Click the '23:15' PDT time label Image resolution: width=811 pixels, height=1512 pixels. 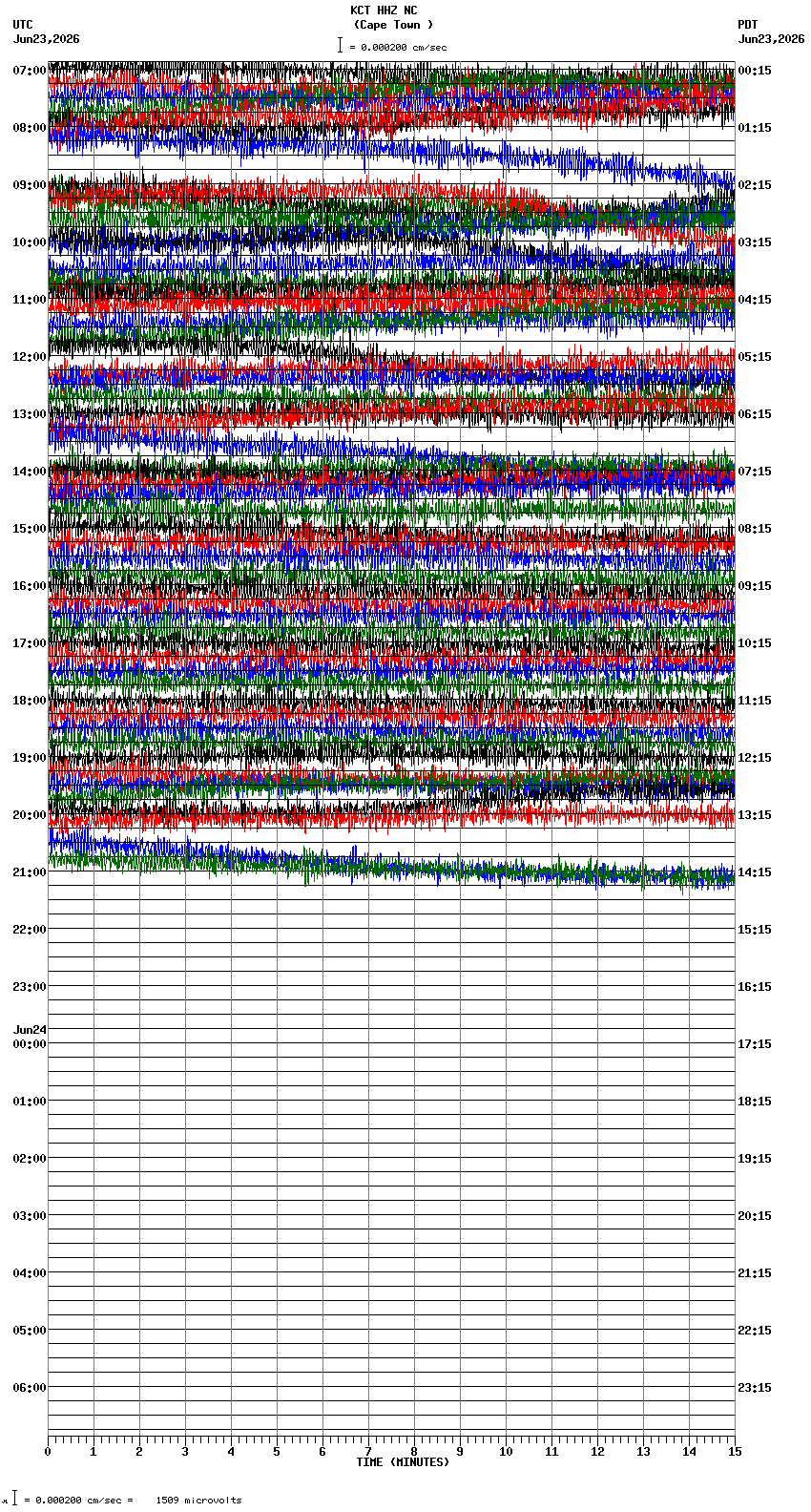coord(755,1388)
